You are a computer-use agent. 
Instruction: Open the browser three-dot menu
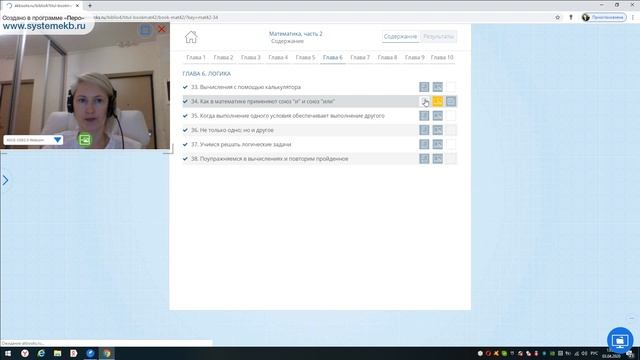[633, 17]
